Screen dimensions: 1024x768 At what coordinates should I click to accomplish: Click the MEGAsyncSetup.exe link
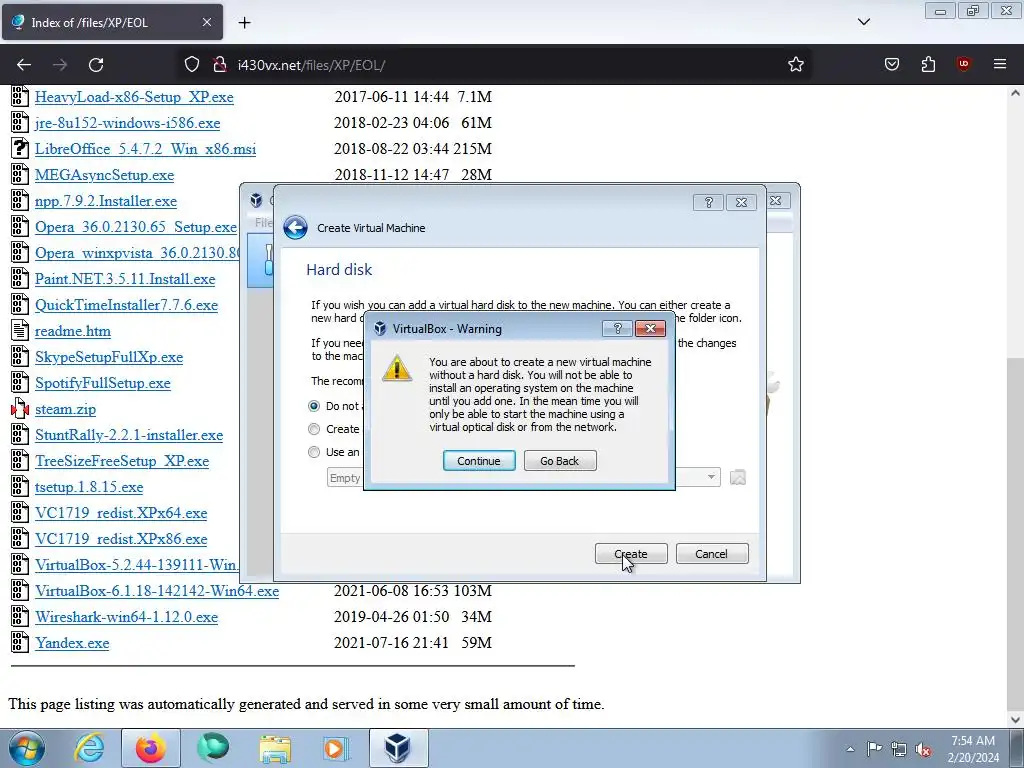pyautogui.click(x=104, y=175)
